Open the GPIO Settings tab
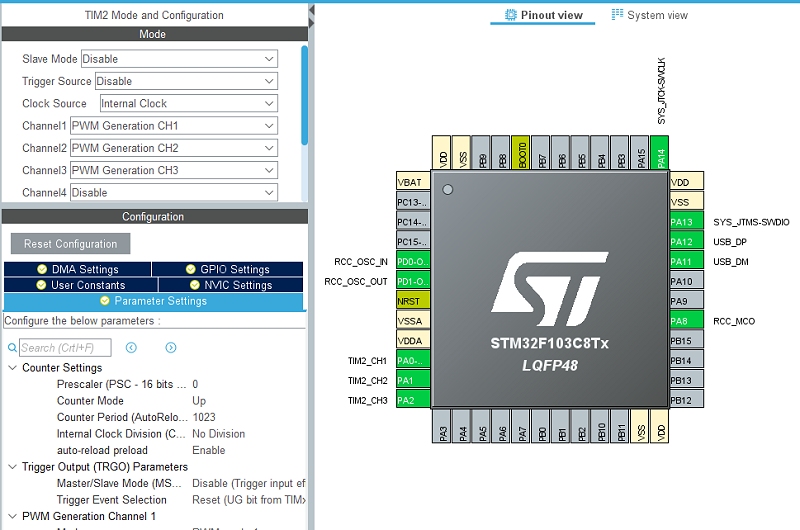The width and height of the screenshot is (800, 530). pyautogui.click(x=227, y=269)
